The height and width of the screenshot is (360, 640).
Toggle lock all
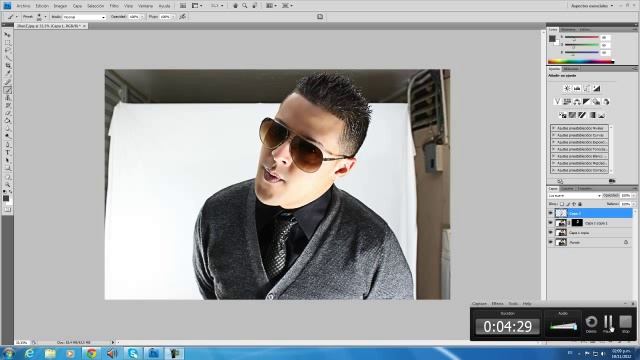pyautogui.click(x=580, y=204)
